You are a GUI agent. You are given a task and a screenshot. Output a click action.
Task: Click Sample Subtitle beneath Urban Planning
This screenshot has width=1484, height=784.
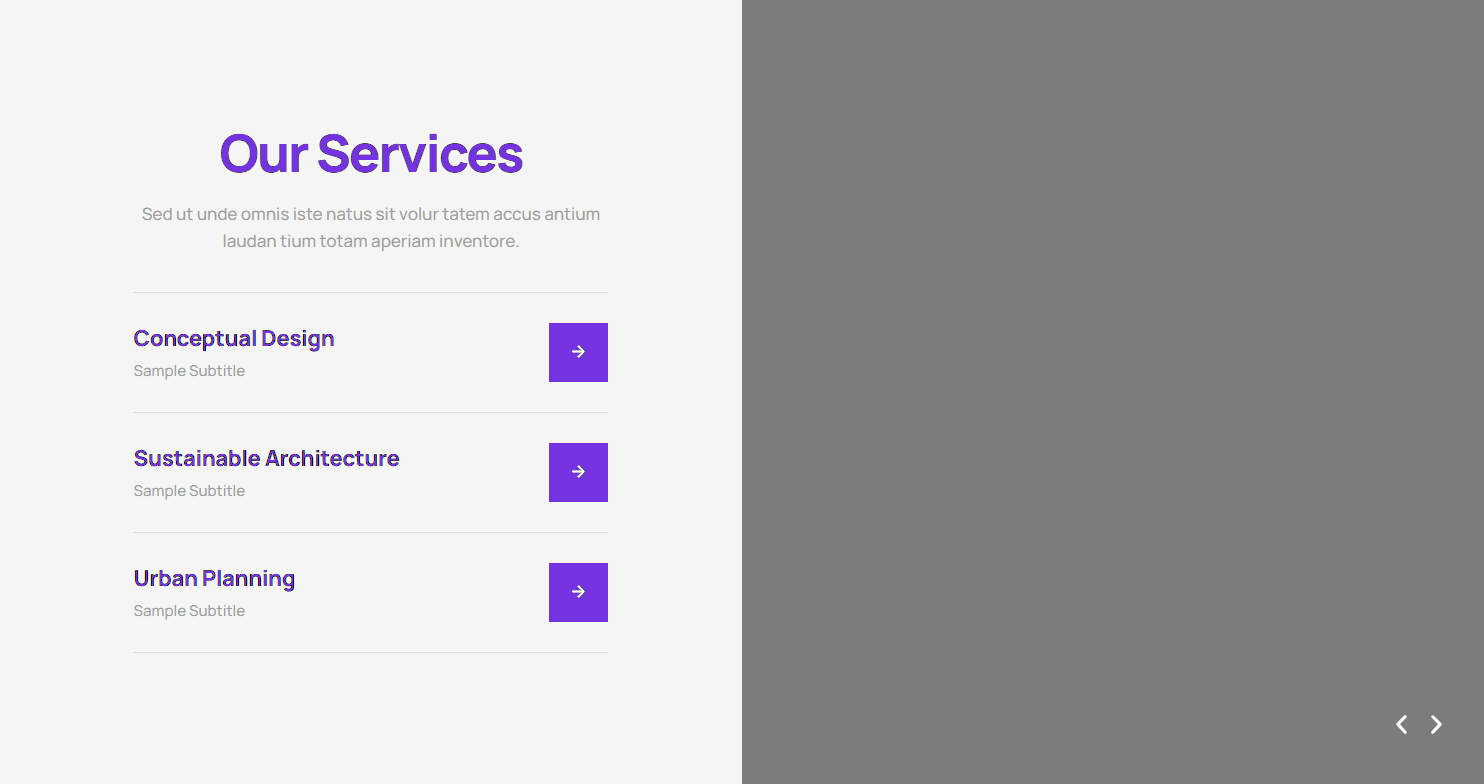[x=189, y=611]
